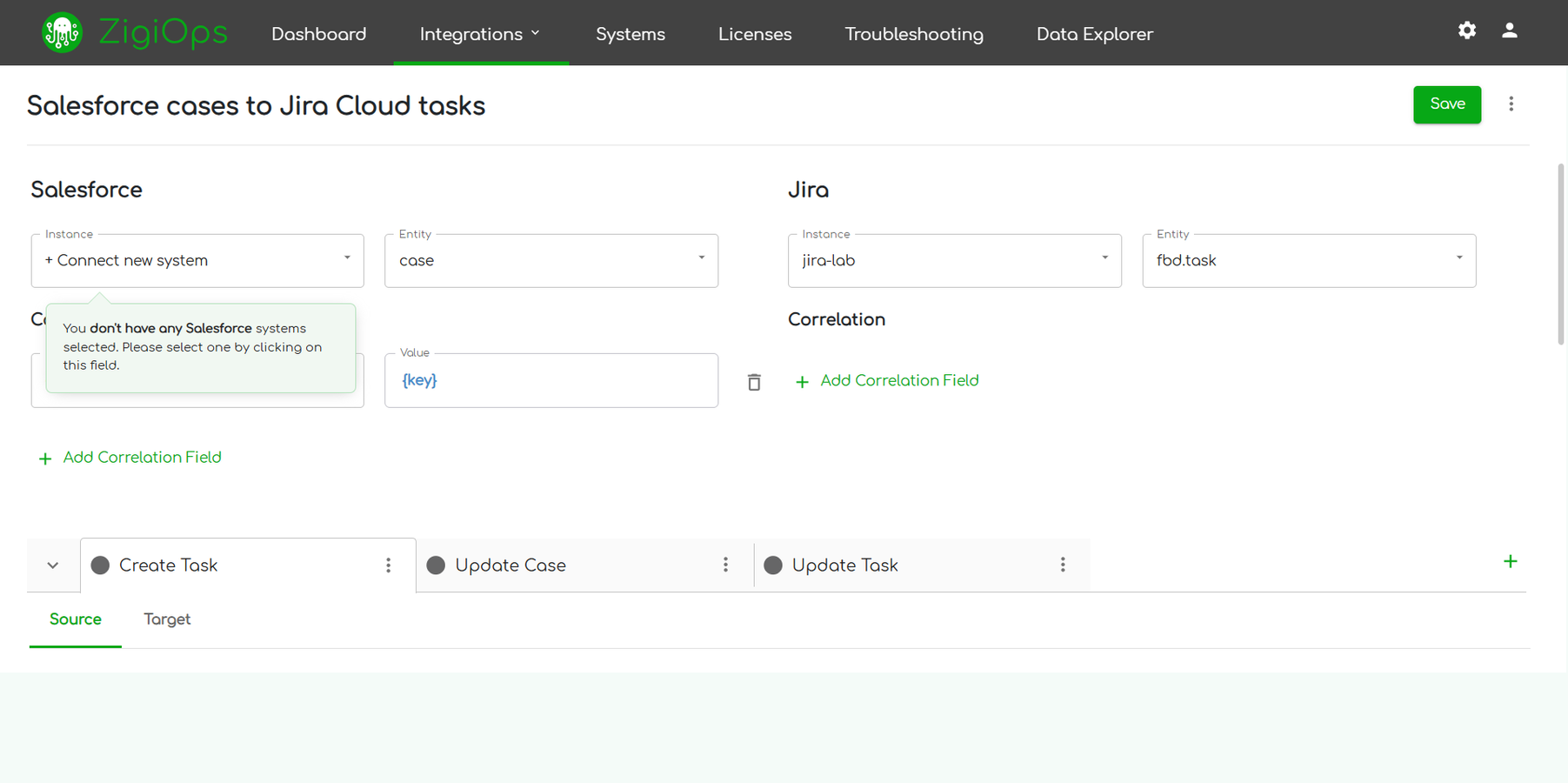1568x783 pixels.
Task: Open the Update Task options menu
Action: pyautogui.click(x=1063, y=565)
